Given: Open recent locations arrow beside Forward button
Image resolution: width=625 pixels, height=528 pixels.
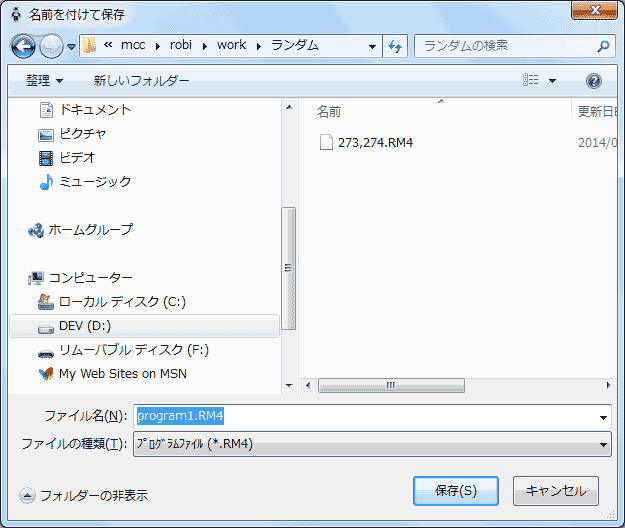Looking at the screenshot, I should (71, 47).
